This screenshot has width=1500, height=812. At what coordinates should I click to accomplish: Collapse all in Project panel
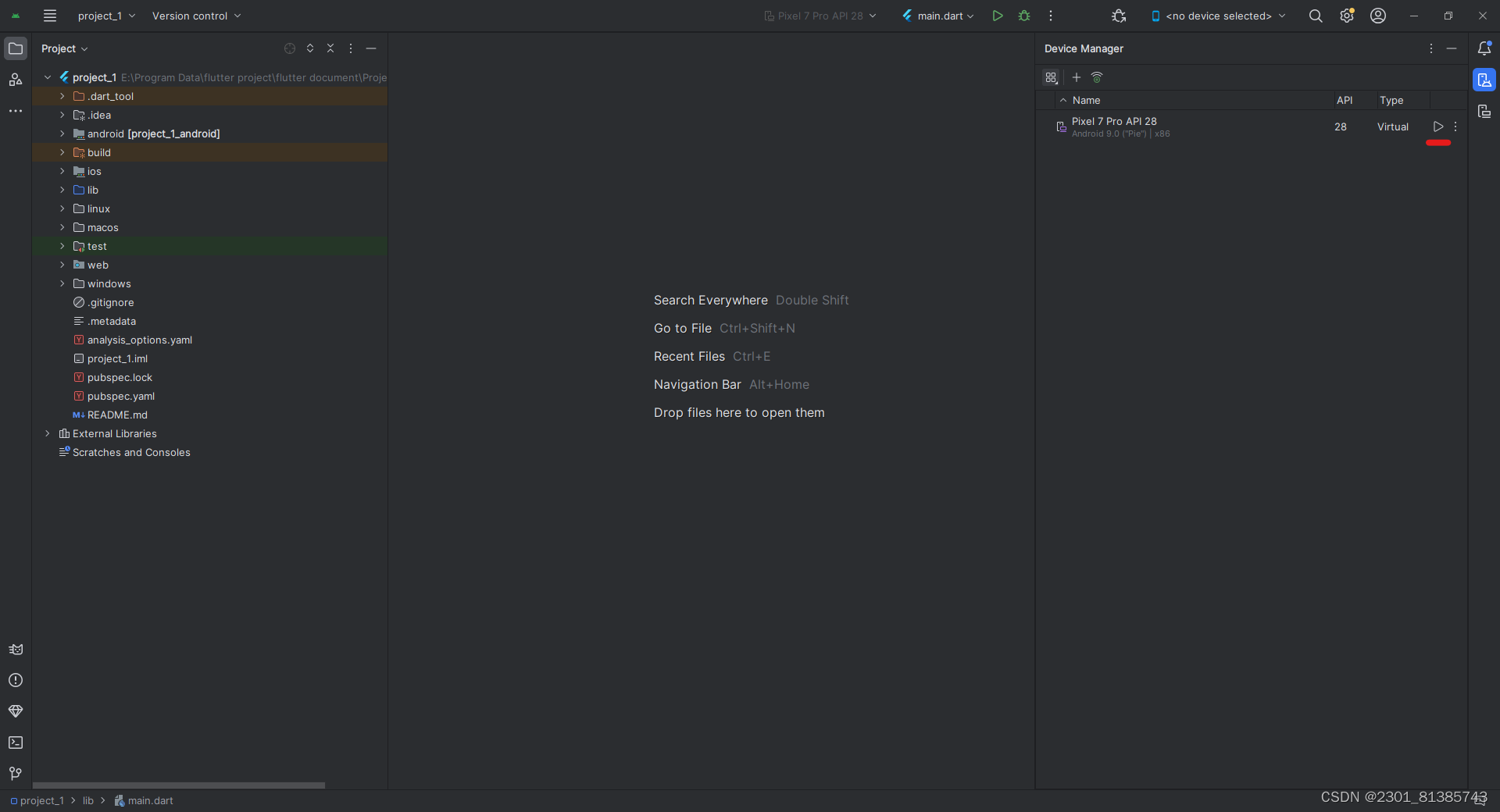point(330,48)
